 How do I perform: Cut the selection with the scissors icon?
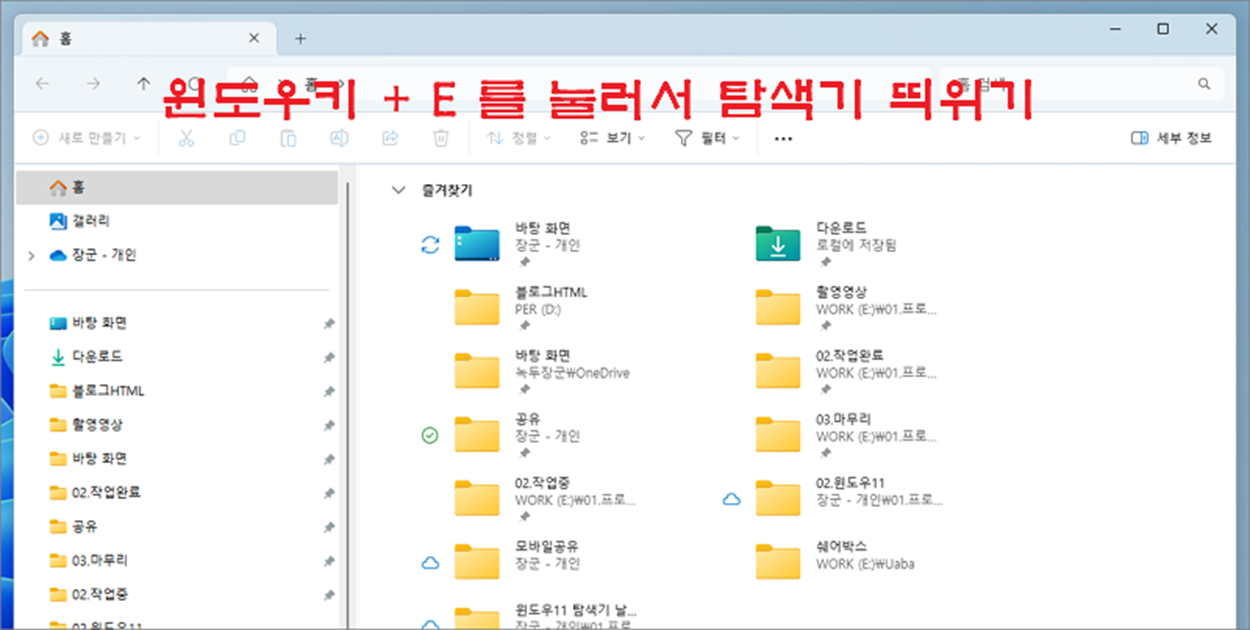pos(186,138)
